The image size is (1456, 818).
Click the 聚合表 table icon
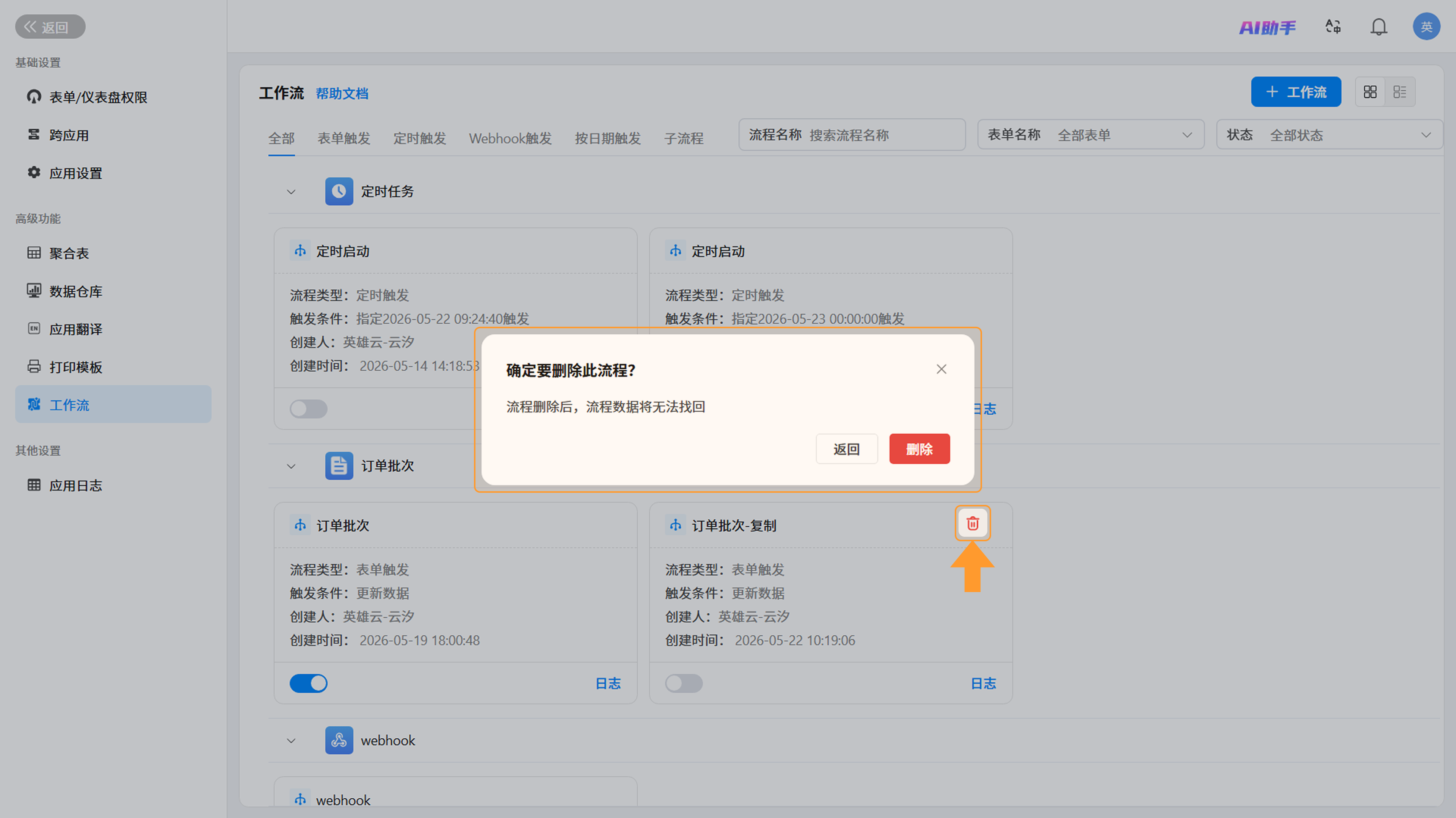pos(34,252)
